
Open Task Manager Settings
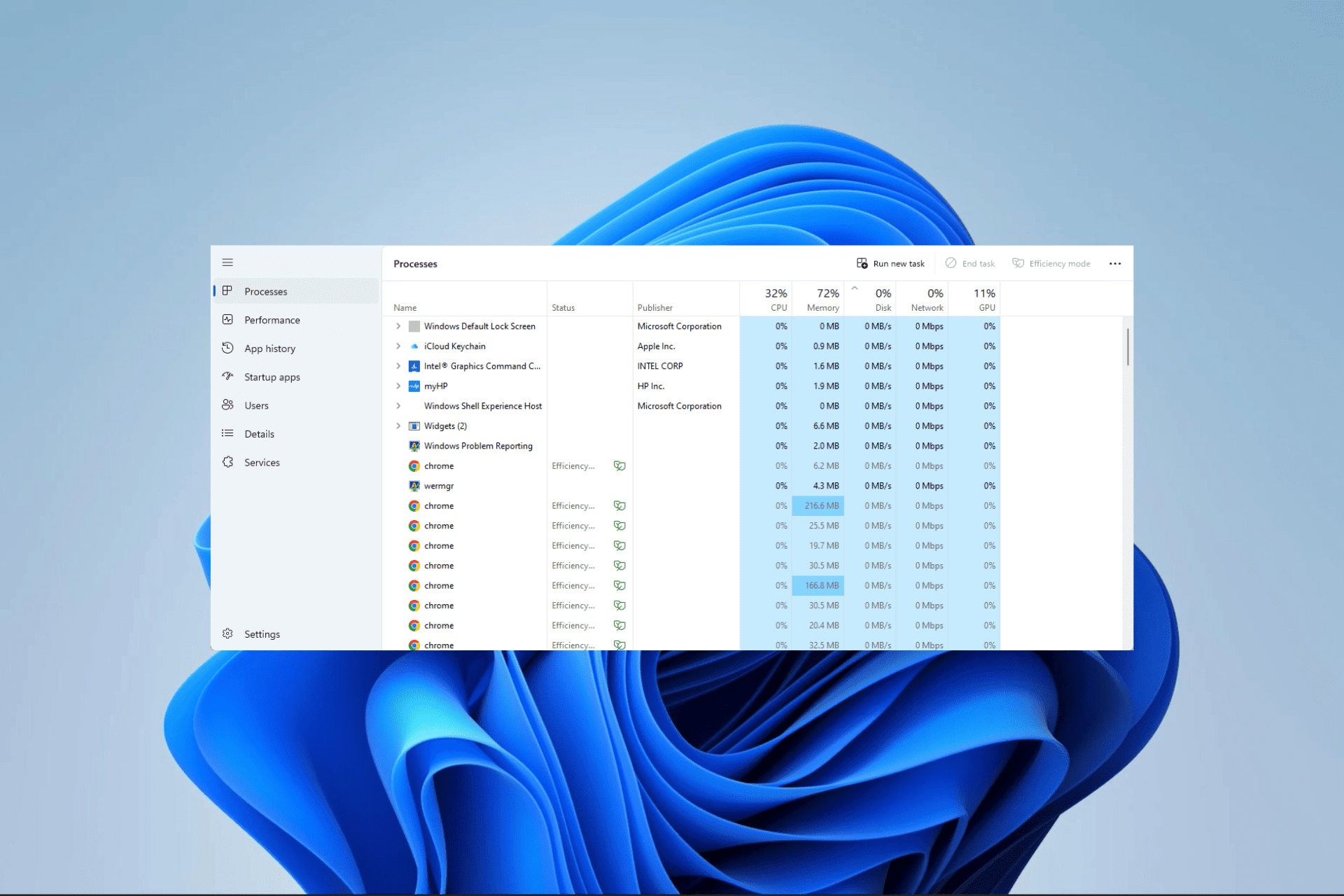click(x=261, y=634)
